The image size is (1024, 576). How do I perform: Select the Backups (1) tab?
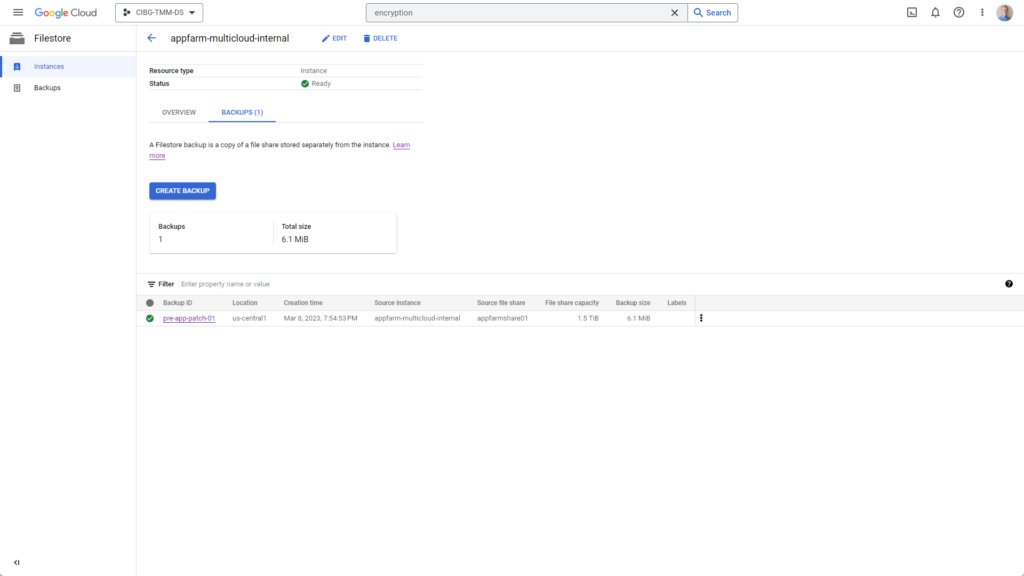point(242,112)
